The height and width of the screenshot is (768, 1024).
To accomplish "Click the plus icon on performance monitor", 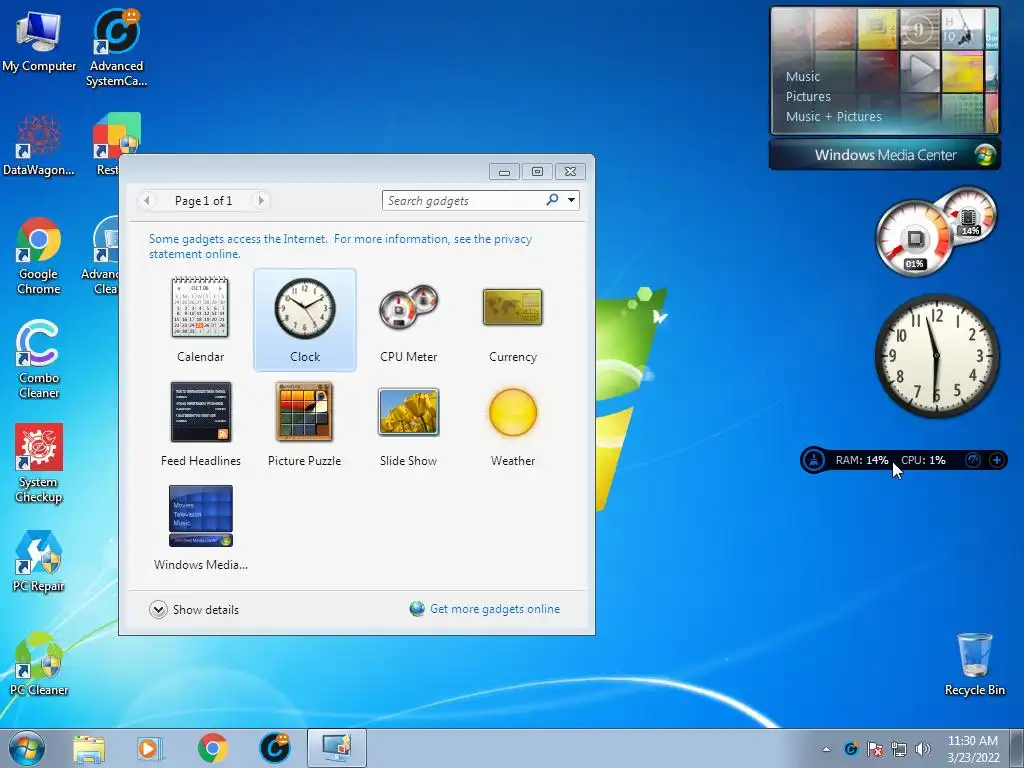I will 997,460.
